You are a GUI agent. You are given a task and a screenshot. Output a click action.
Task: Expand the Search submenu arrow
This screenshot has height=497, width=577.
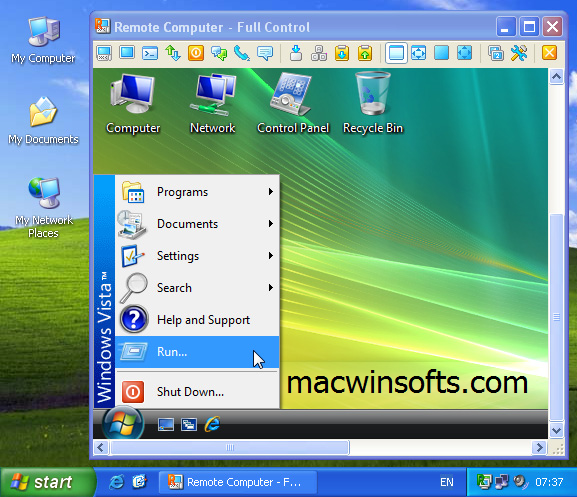coord(271,288)
